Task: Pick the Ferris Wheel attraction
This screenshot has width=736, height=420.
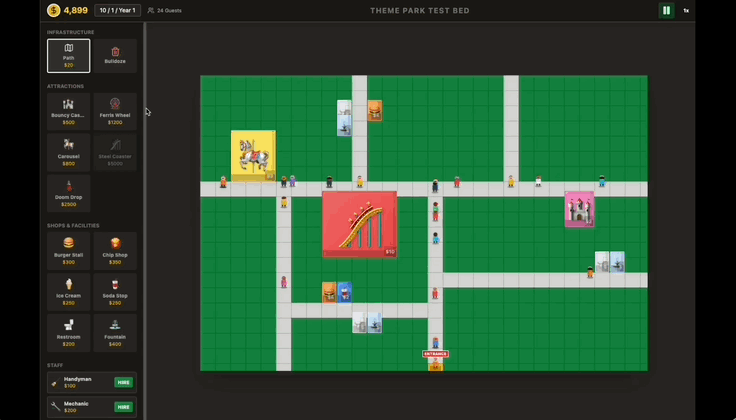Action: (x=115, y=111)
